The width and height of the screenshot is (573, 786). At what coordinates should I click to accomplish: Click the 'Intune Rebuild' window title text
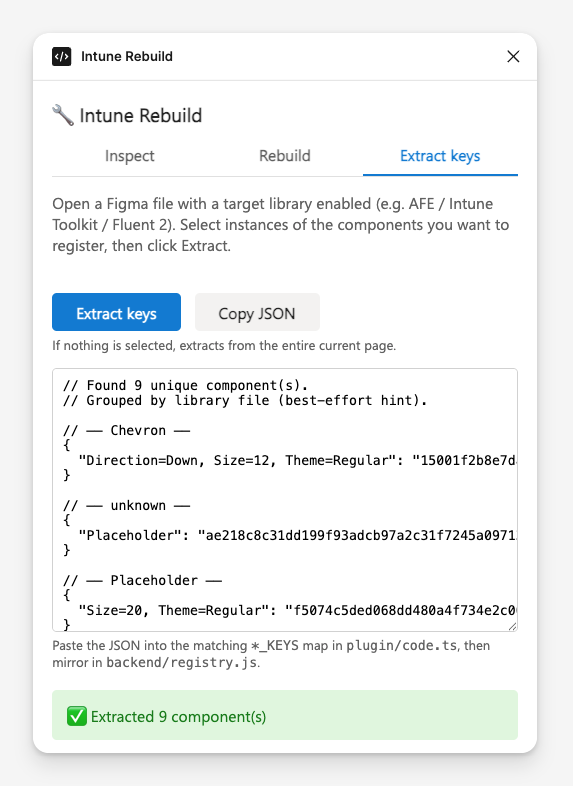[x=127, y=57]
